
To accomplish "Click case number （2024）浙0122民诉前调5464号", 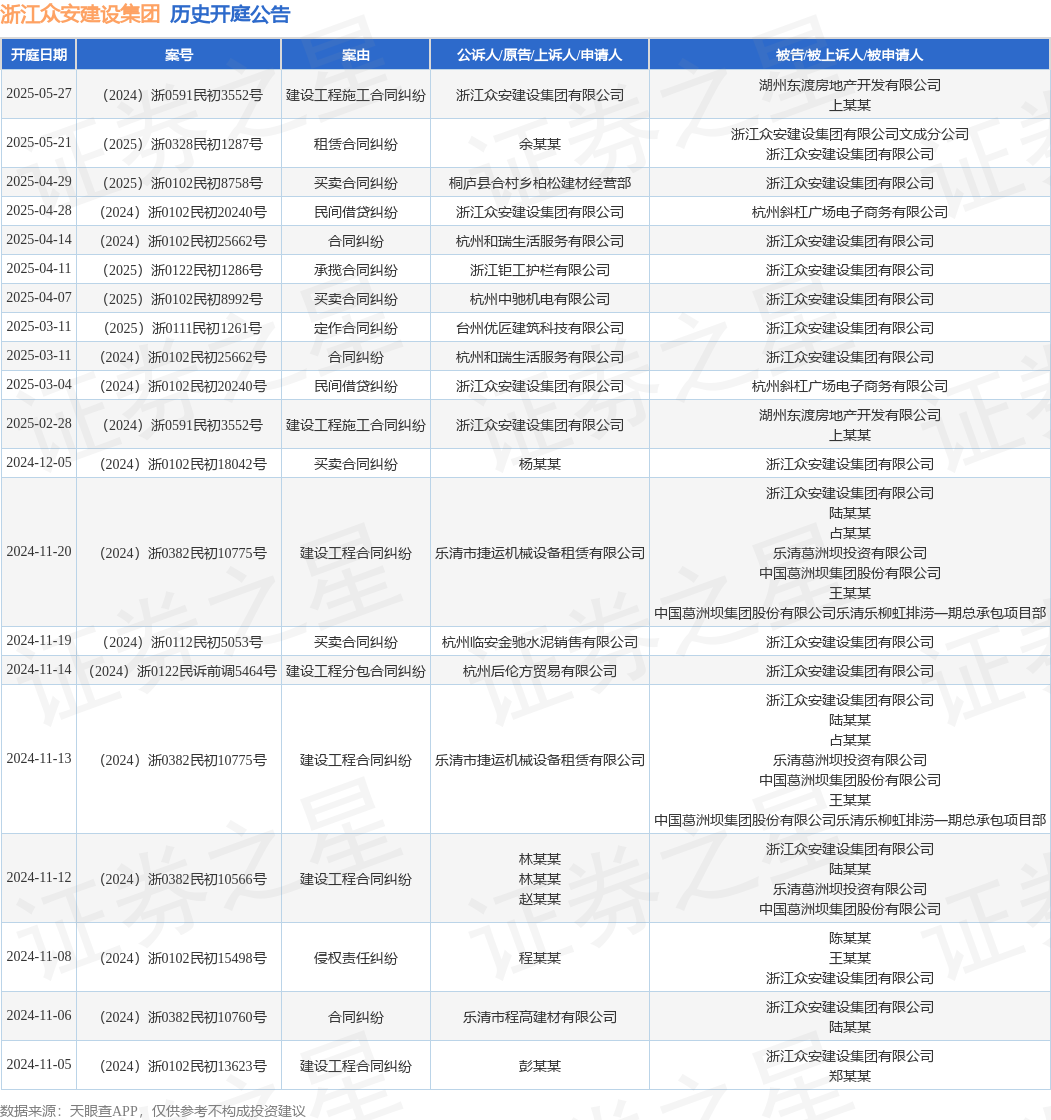I will click(x=179, y=671).
